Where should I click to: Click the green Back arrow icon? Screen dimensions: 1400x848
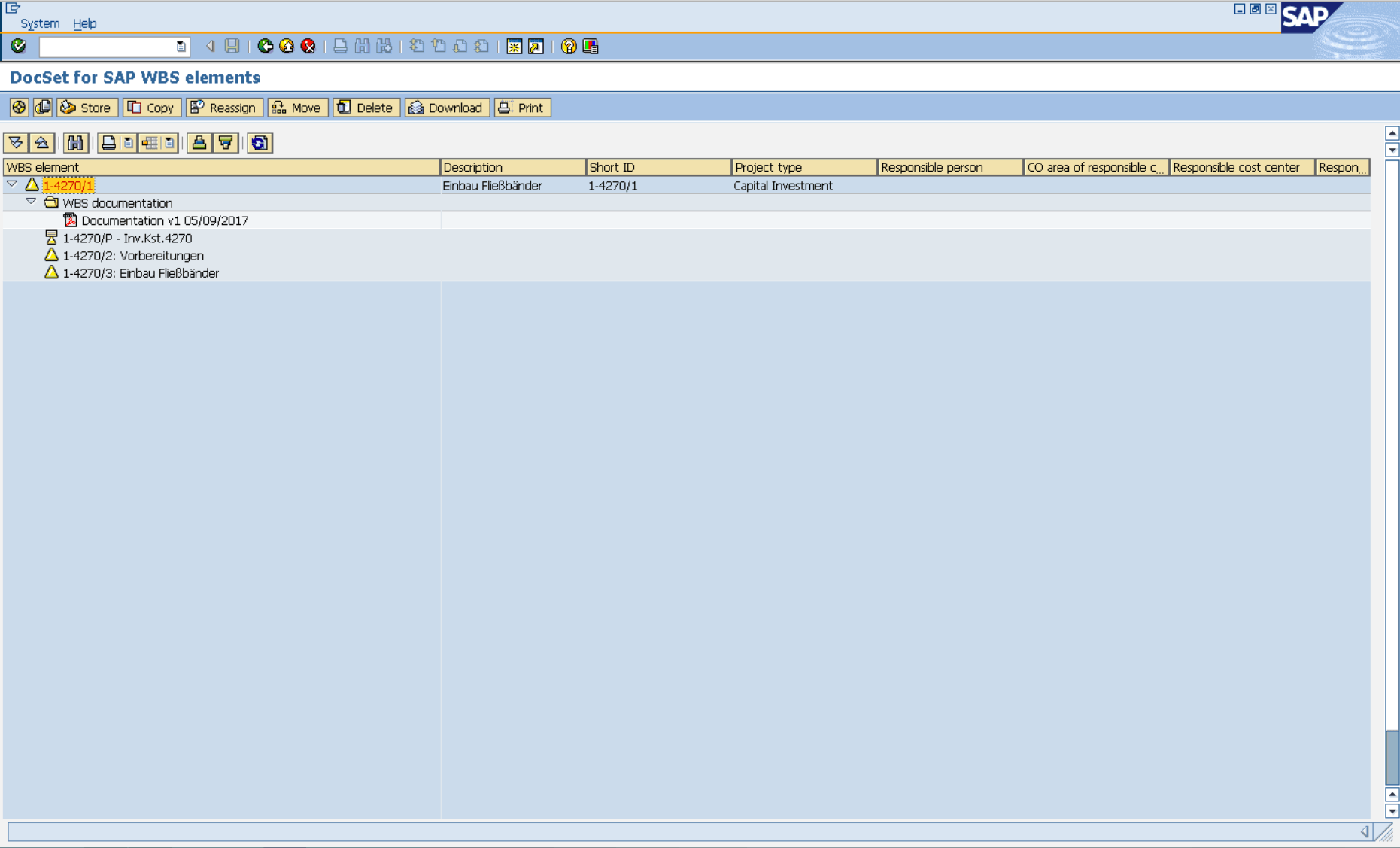(265, 47)
